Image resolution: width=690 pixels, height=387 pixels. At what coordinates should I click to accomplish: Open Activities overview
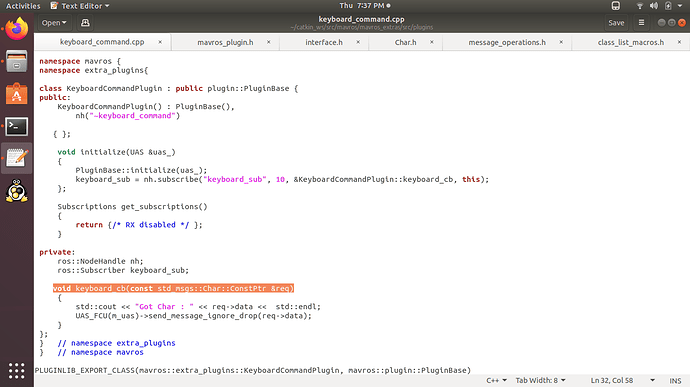[23, 6]
